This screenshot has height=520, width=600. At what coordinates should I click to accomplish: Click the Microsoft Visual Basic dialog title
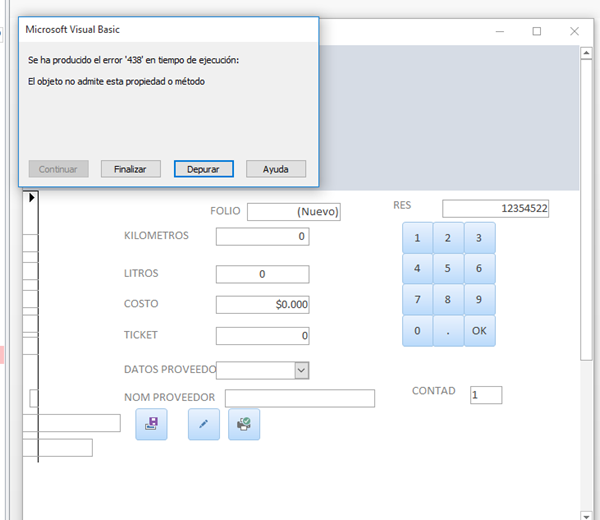point(72,29)
